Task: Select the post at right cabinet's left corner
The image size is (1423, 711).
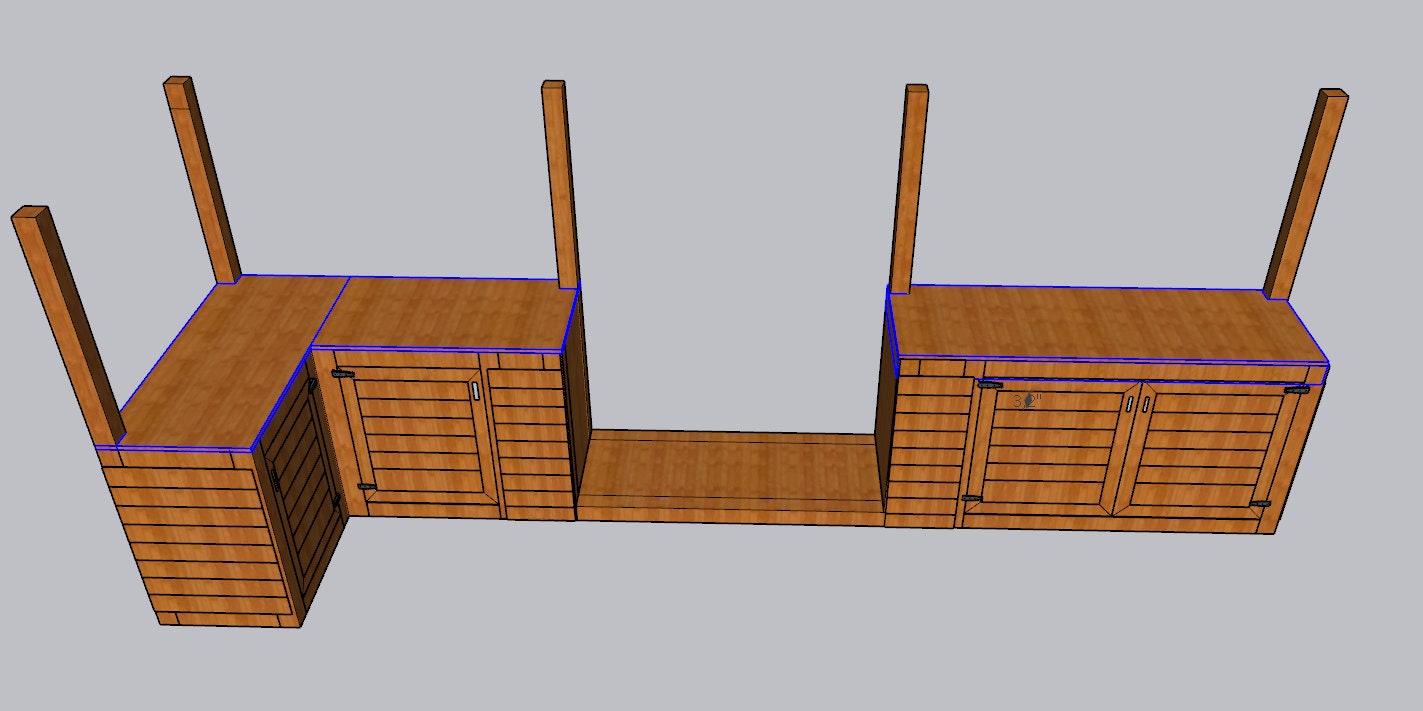Action: 909,189
